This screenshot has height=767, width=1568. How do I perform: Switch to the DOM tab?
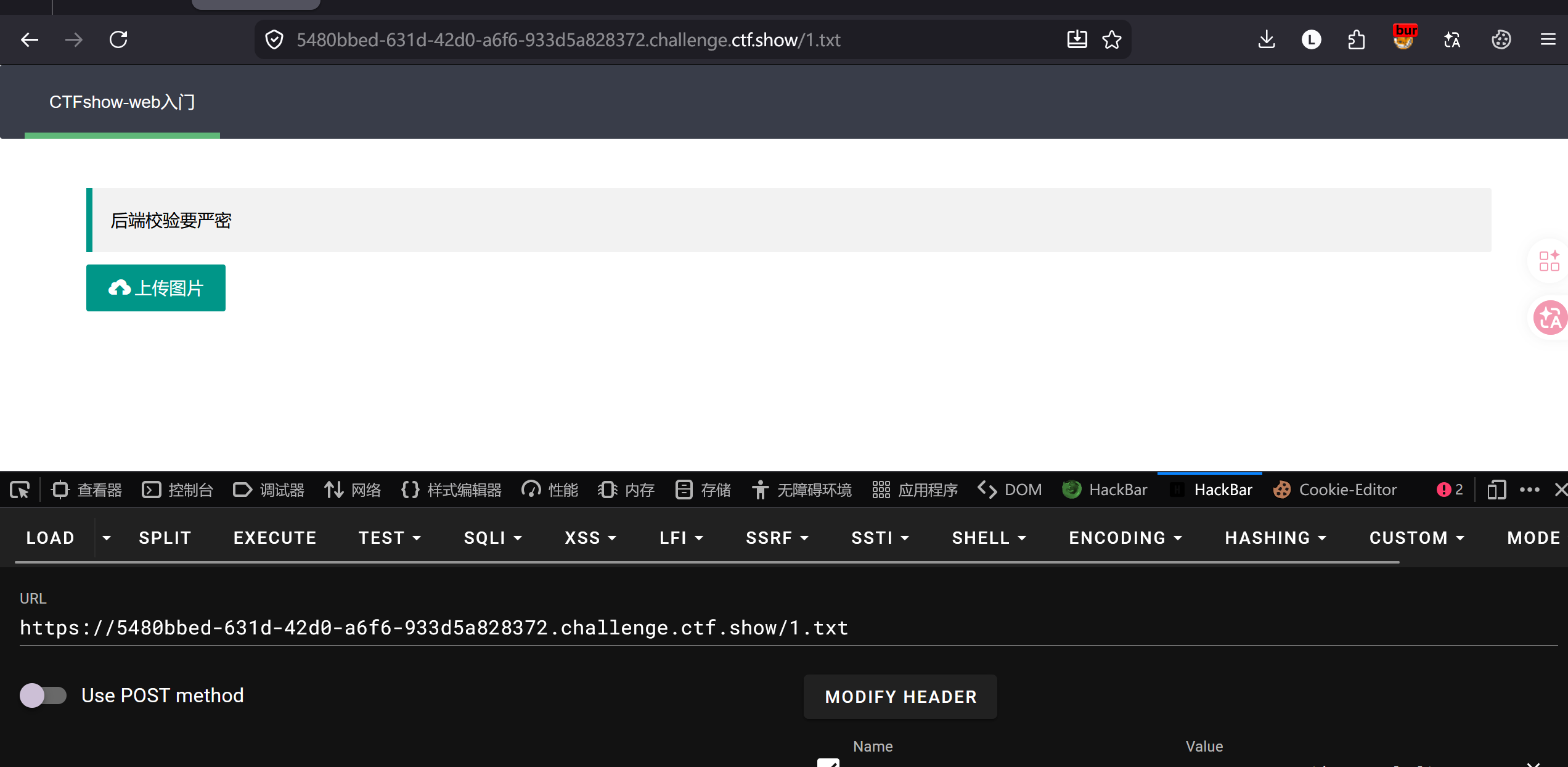click(x=1010, y=490)
